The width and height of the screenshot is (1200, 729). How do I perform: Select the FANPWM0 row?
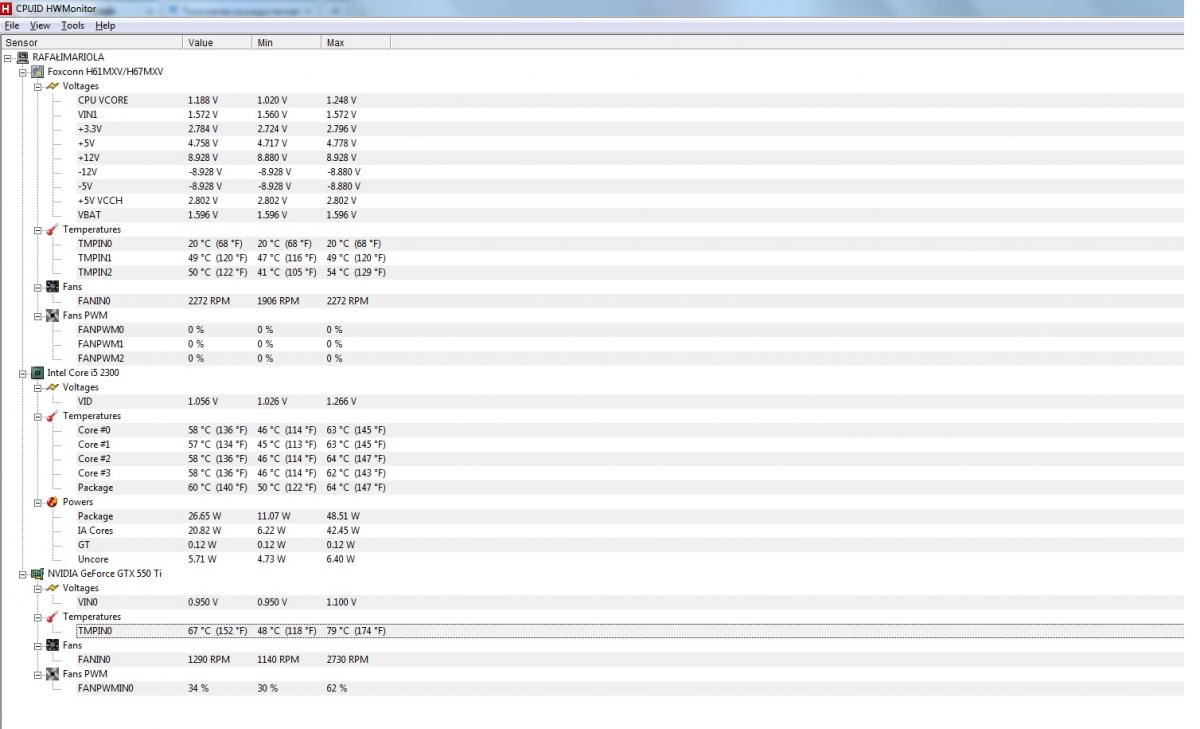point(630,329)
